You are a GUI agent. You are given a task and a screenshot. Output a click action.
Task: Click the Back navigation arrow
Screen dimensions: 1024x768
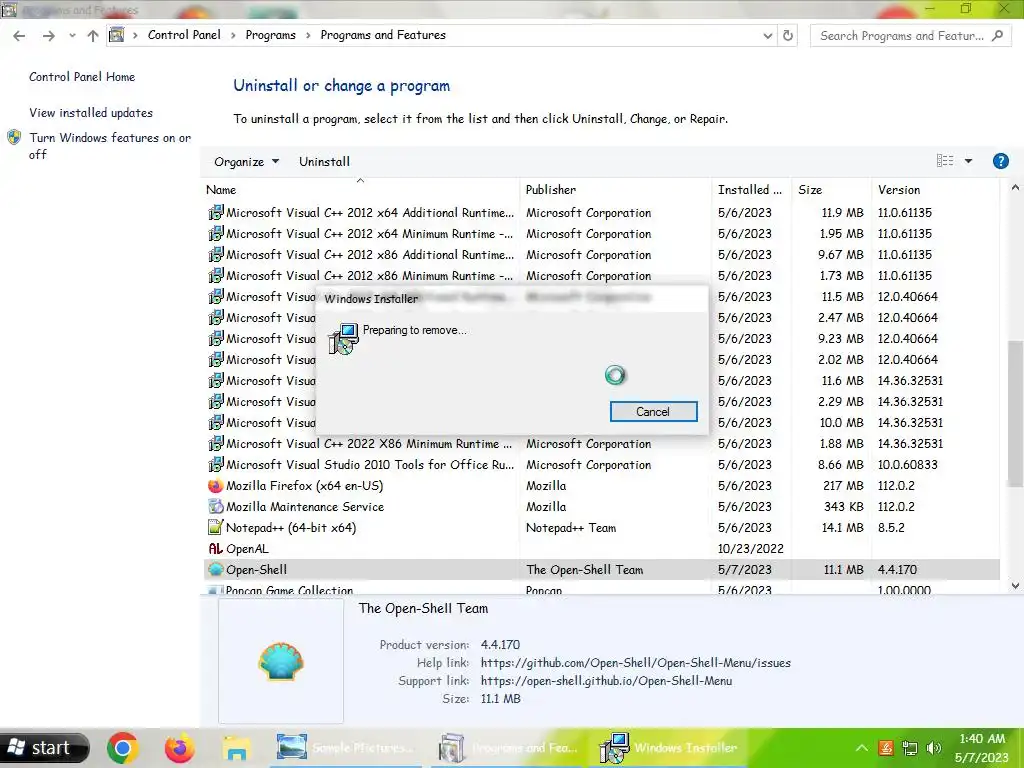point(19,36)
